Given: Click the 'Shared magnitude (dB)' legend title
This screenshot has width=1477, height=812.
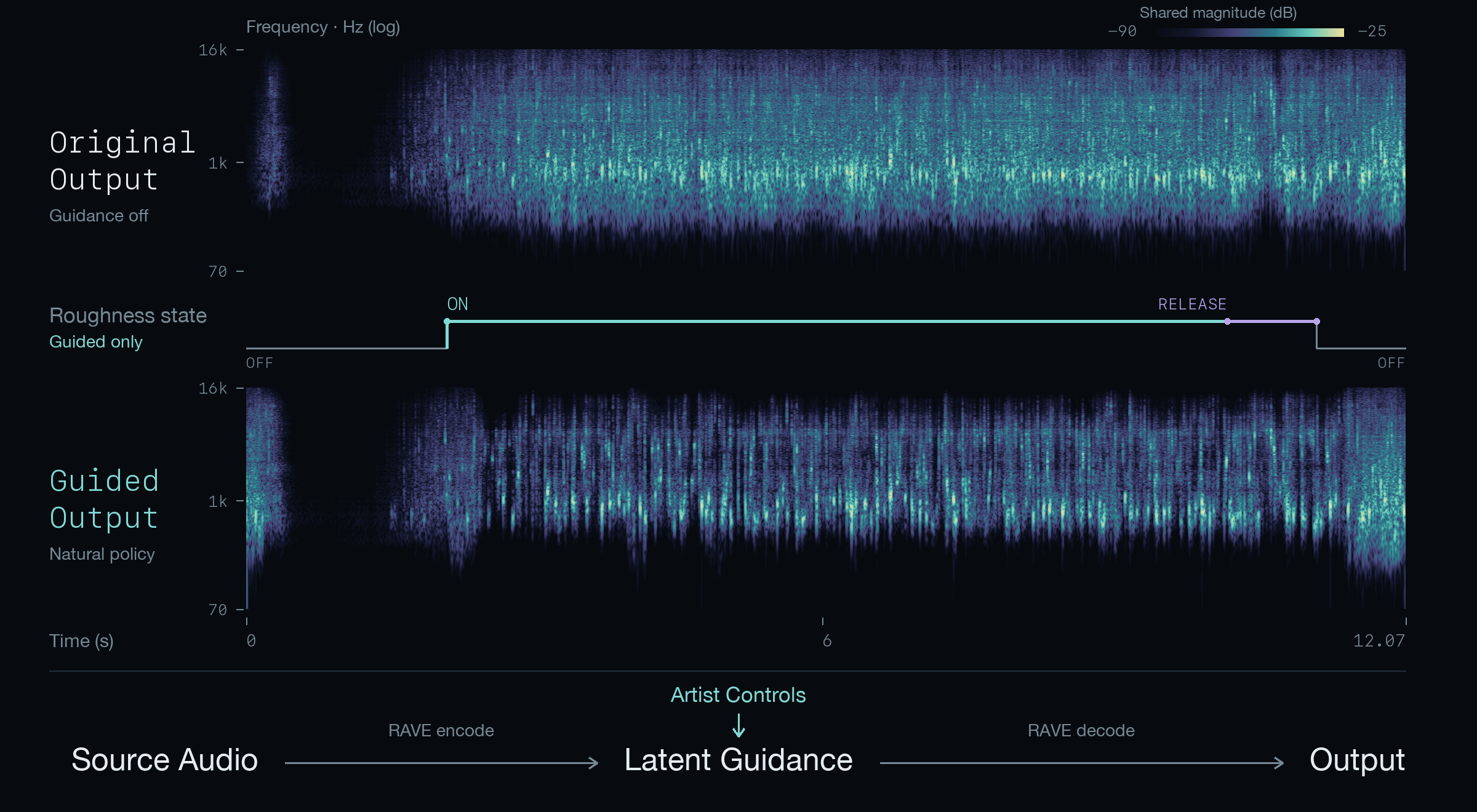Looking at the screenshot, I should point(1218,13).
